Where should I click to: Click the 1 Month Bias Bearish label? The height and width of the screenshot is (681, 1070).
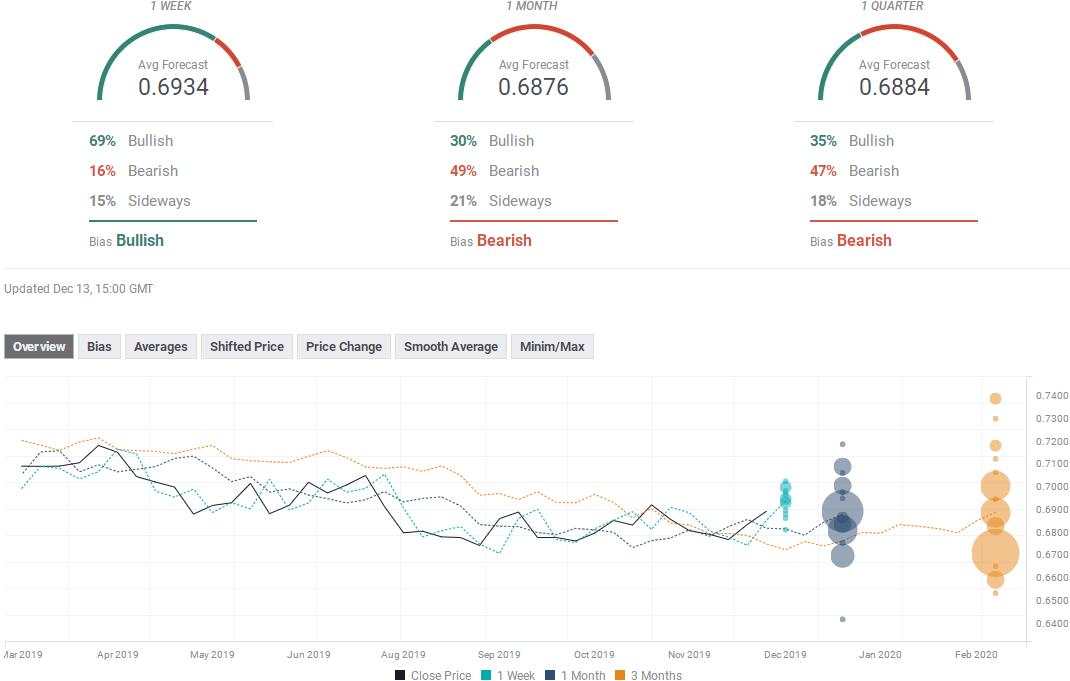(x=491, y=240)
